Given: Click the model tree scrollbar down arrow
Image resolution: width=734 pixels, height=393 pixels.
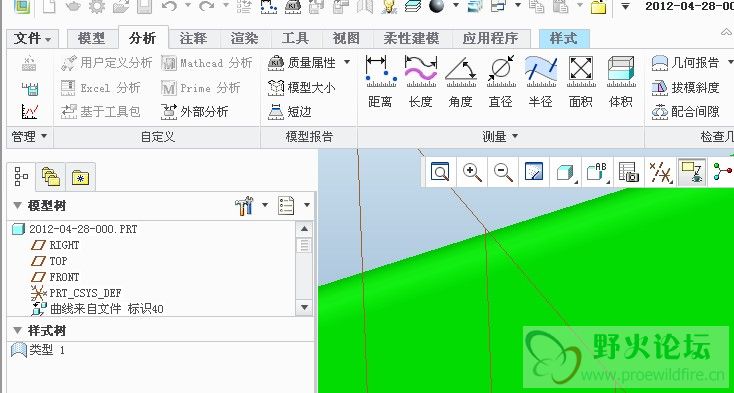Looking at the screenshot, I should [x=304, y=307].
